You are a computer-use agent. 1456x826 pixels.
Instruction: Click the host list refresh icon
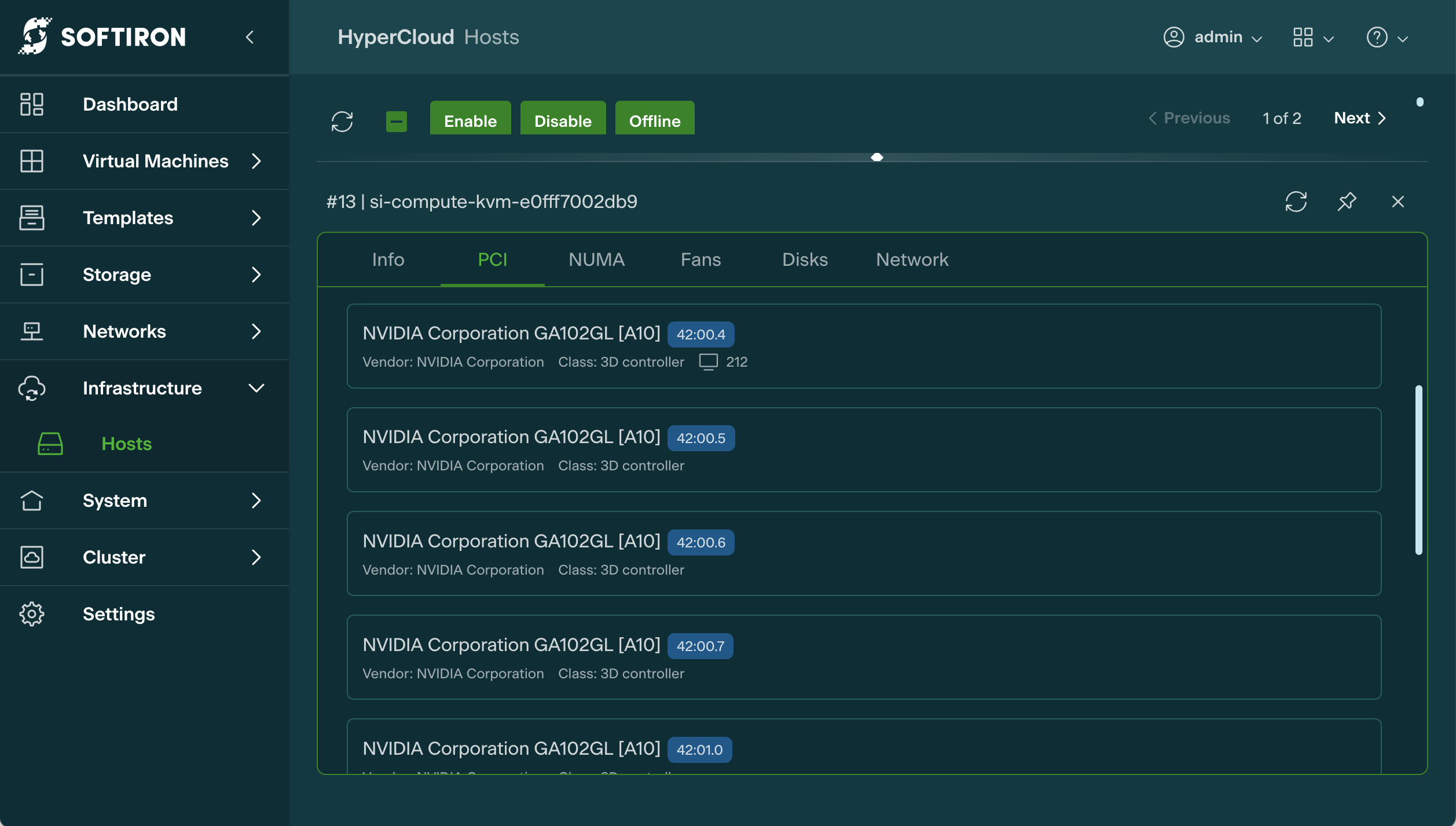click(x=342, y=122)
